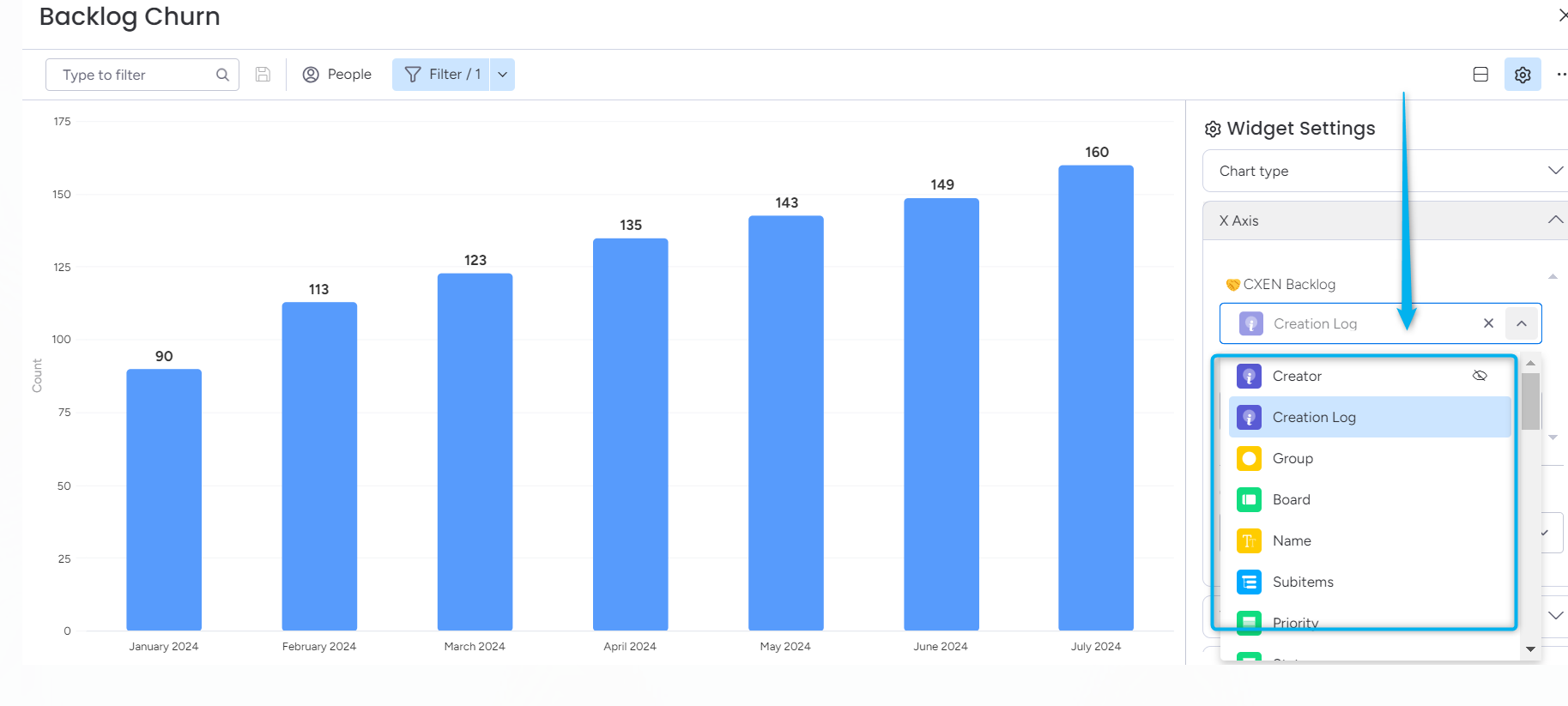Image resolution: width=1568 pixels, height=706 pixels.
Task: Click the dropdown list scrollbar thumb
Action: tap(1530, 401)
